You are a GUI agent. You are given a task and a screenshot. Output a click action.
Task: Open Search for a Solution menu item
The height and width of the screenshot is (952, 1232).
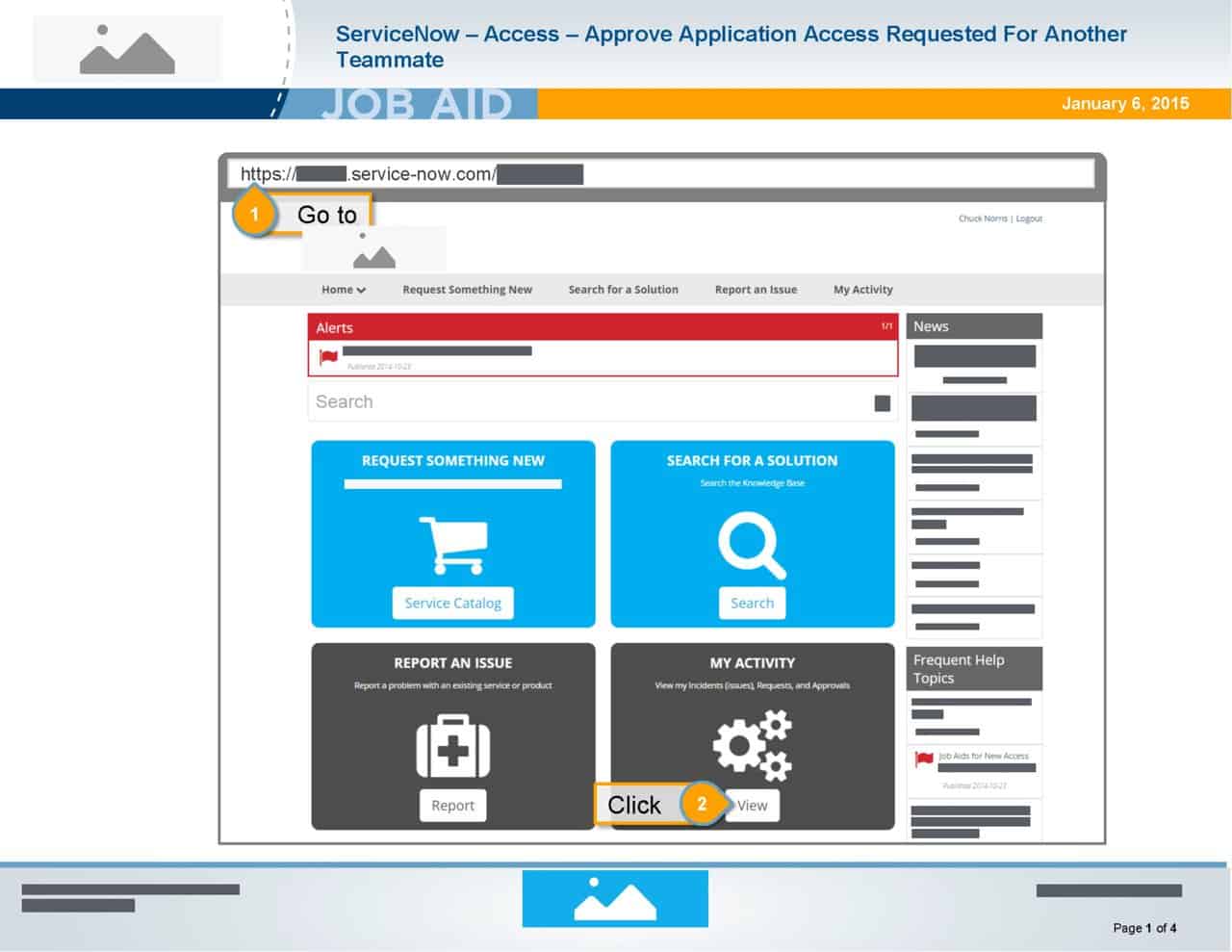coord(623,290)
